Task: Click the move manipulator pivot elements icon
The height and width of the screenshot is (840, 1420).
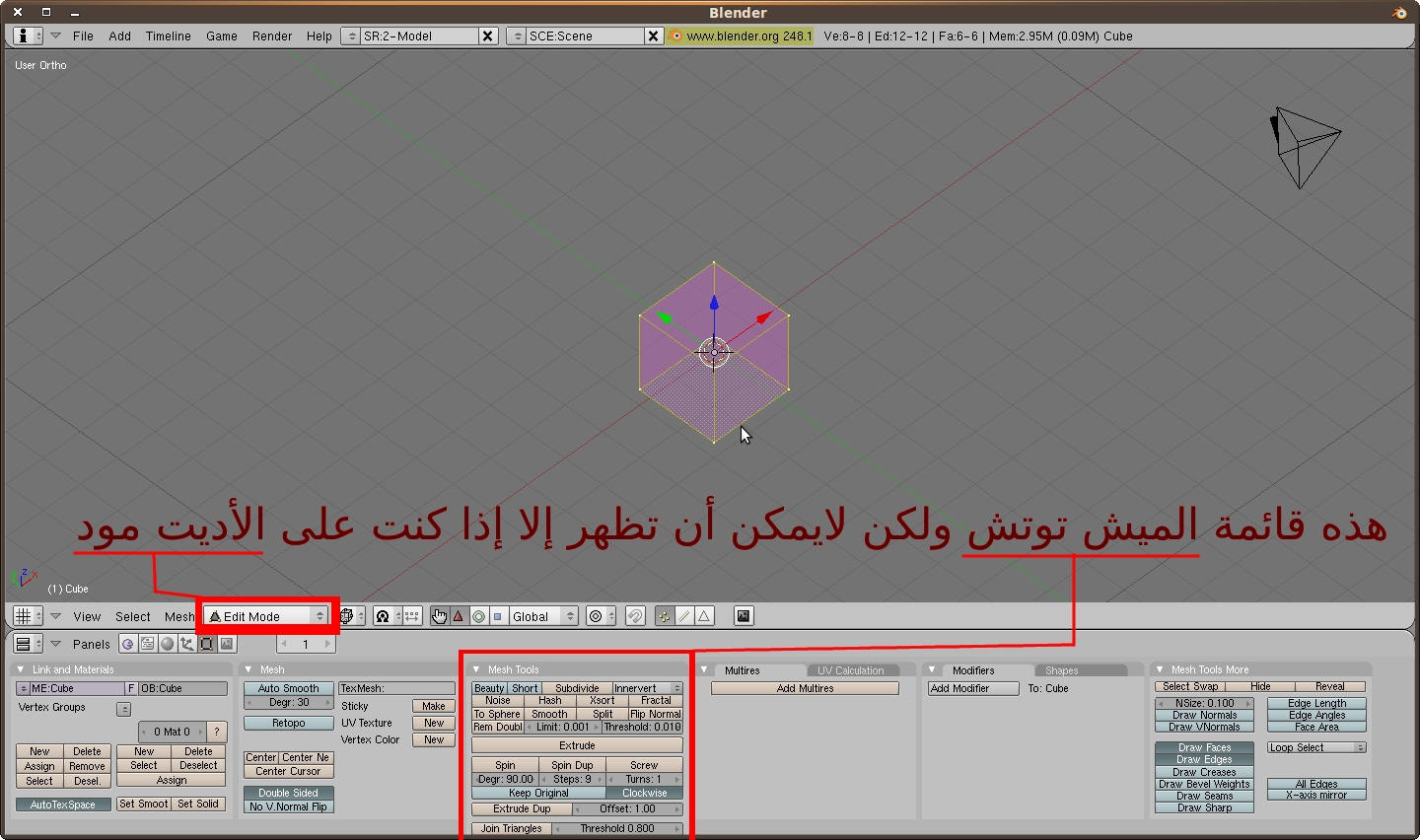Action: click(412, 616)
